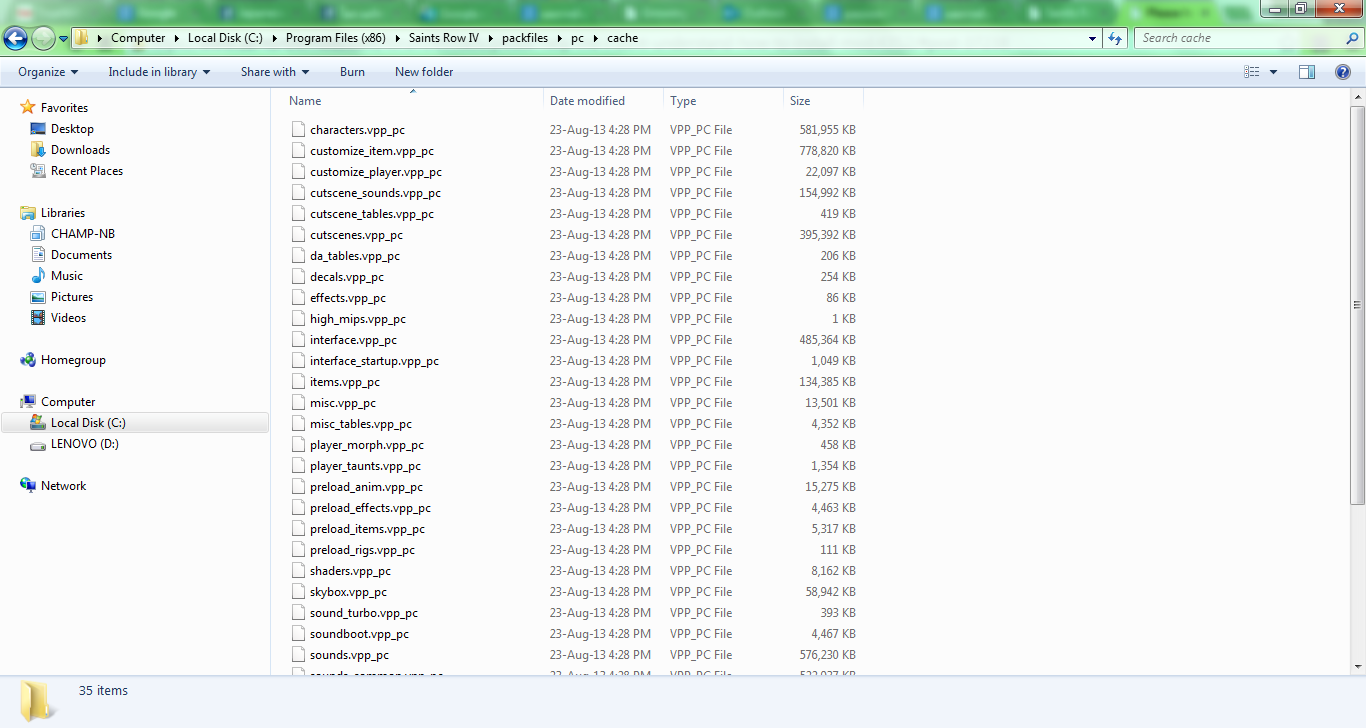Select the LENOVO (D:) drive
Image resolution: width=1366 pixels, height=728 pixels.
click(85, 444)
